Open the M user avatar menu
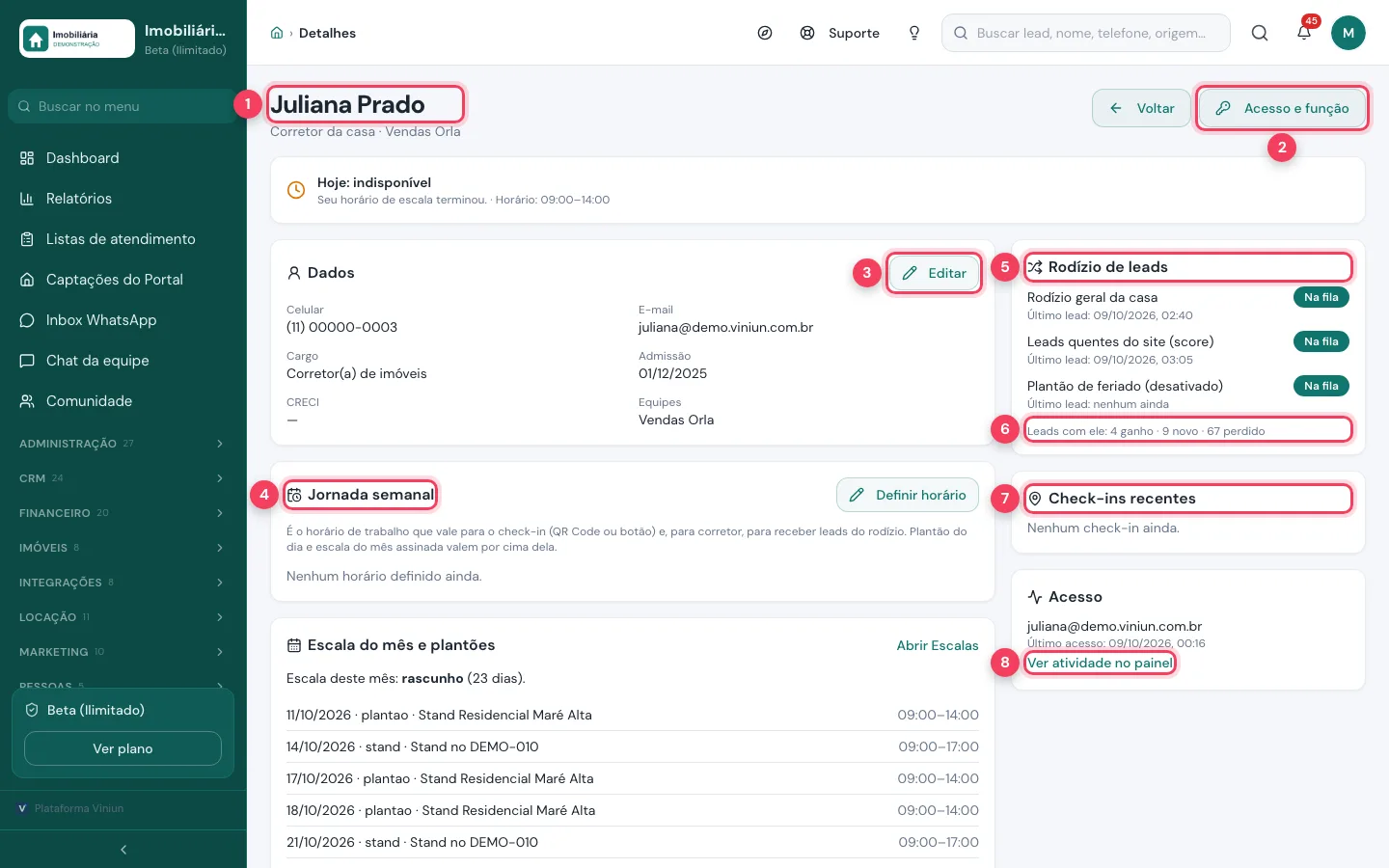Image resolution: width=1389 pixels, height=868 pixels. [1348, 33]
